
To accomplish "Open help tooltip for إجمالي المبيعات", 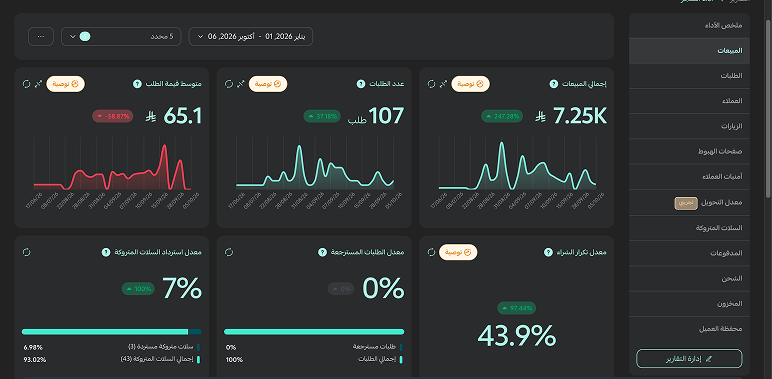I will pos(553,84).
